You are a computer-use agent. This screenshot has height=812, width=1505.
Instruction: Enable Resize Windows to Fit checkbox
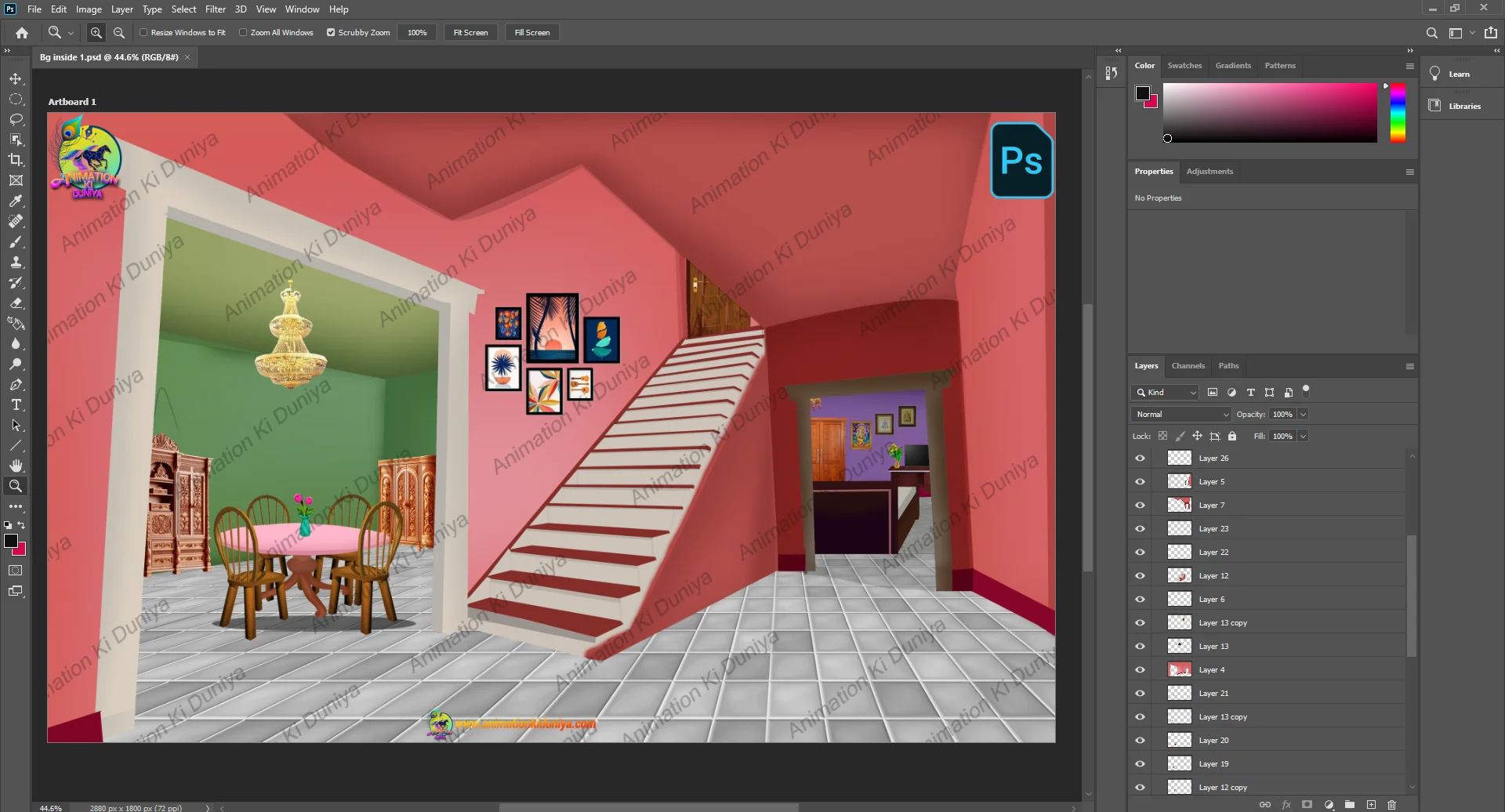point(143,33)
